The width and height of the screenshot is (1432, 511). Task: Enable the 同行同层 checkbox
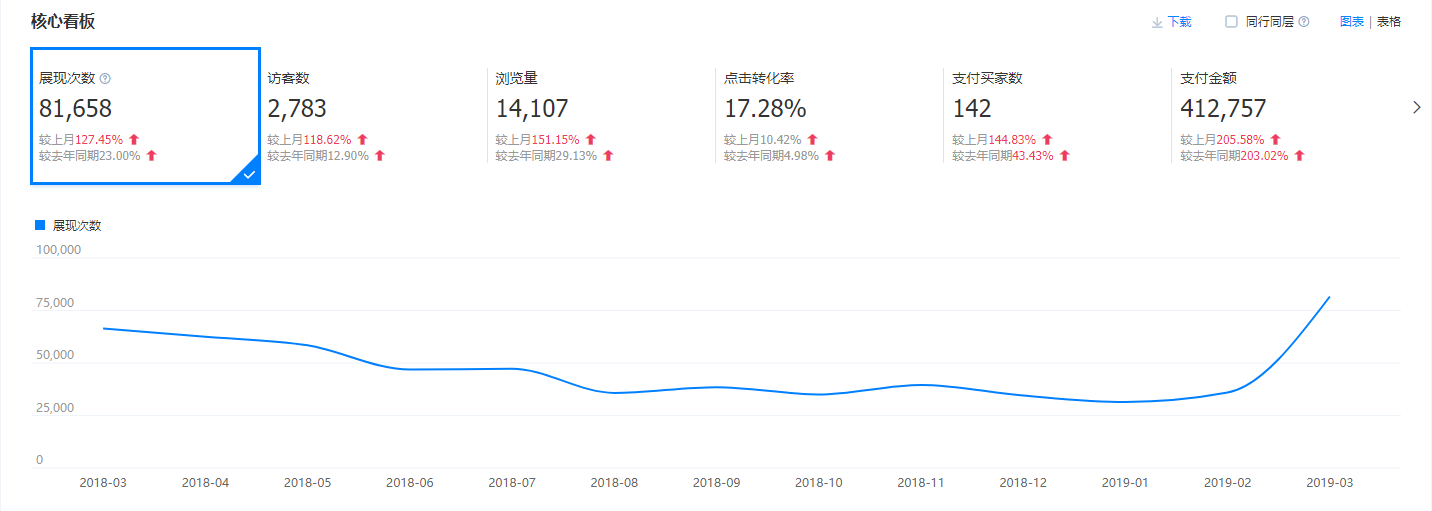[x=1231, y=21]
